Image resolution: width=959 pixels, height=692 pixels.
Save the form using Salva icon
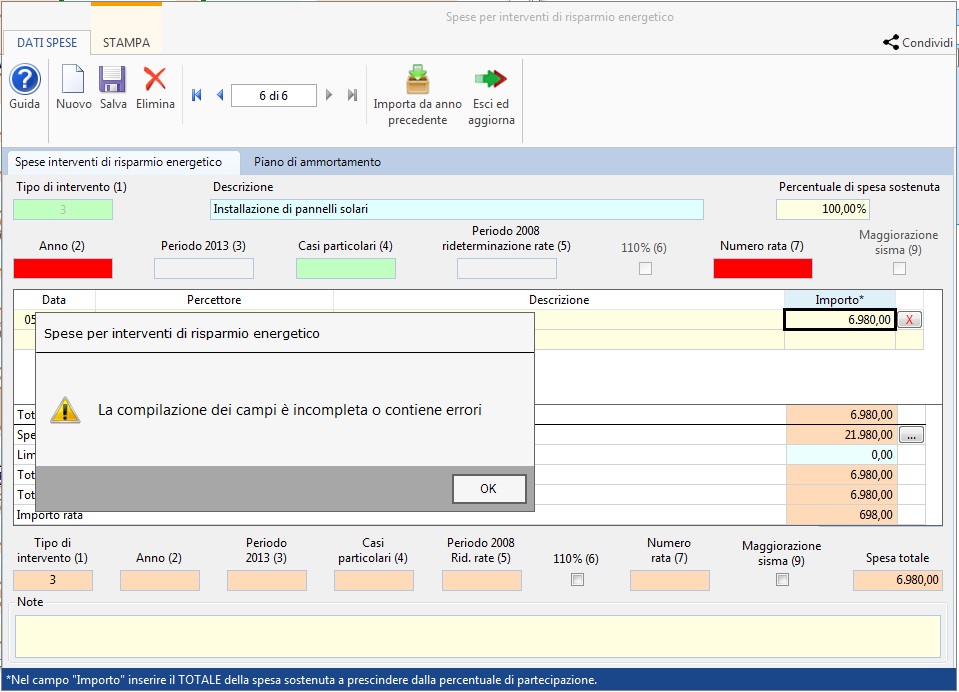pos(112,80)
